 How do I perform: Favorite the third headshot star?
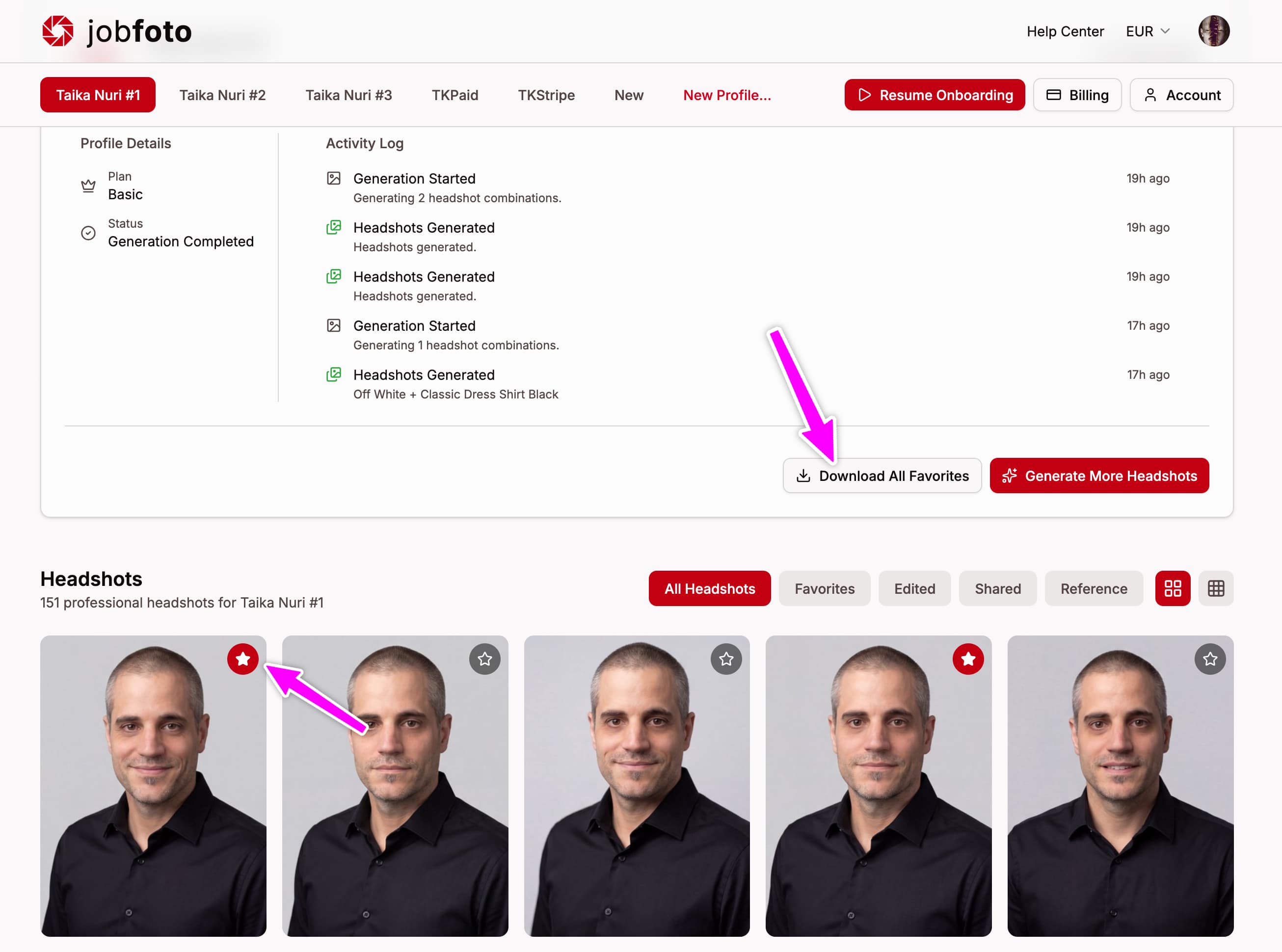coord(726,659)
